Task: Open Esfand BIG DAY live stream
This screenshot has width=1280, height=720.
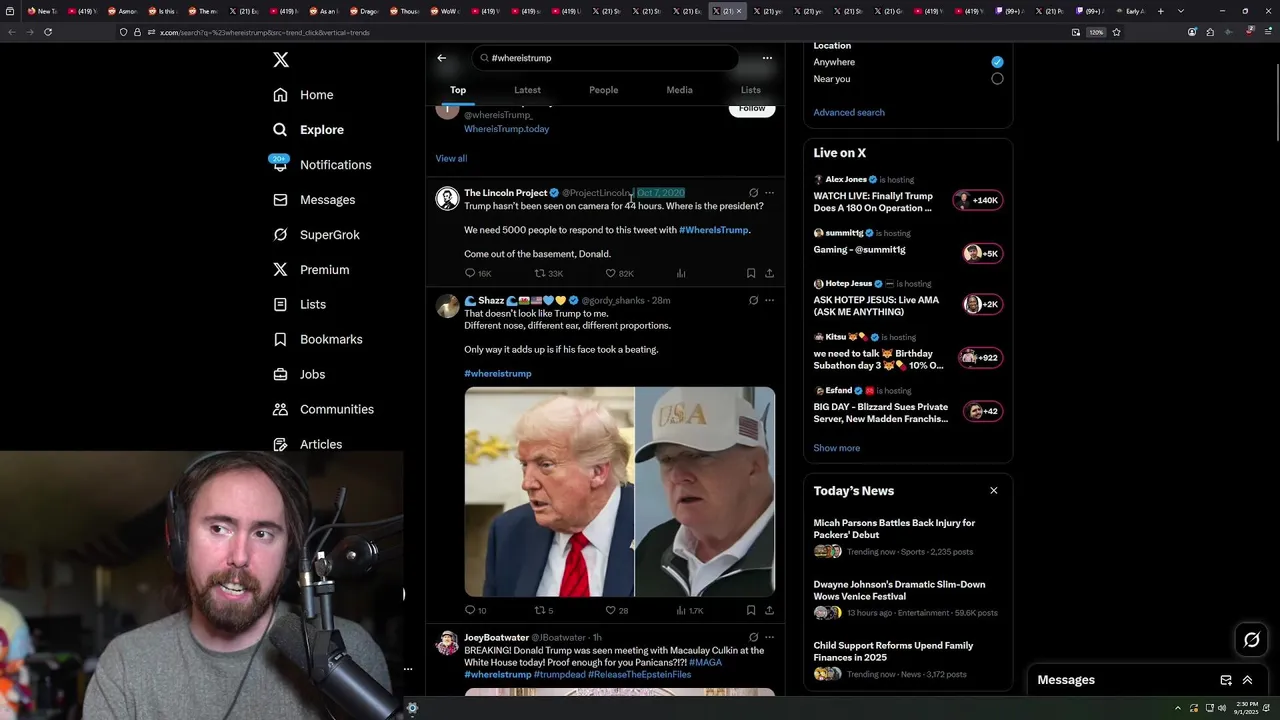Action: point(907,405)
